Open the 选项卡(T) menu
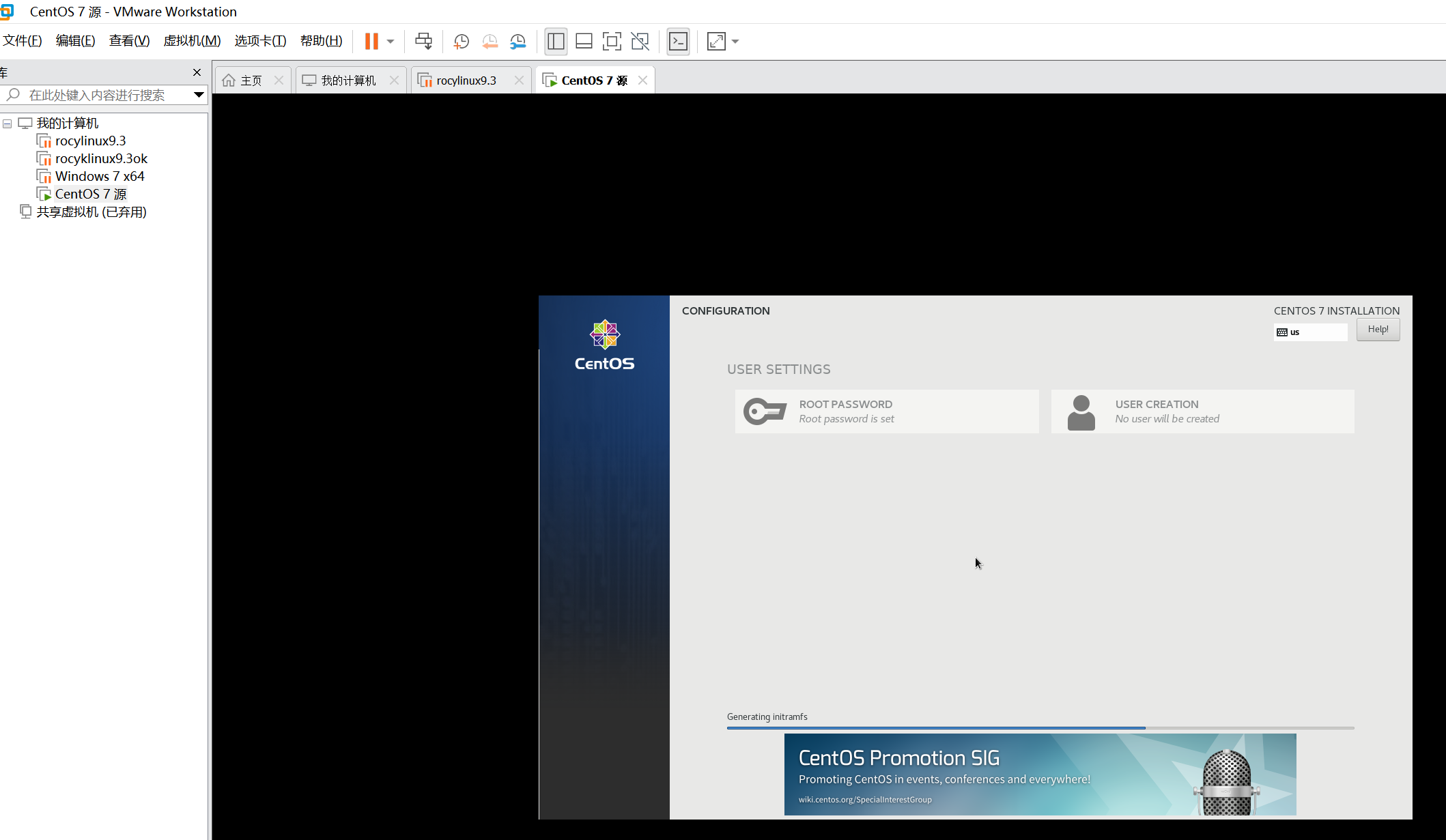 [260, 41]
